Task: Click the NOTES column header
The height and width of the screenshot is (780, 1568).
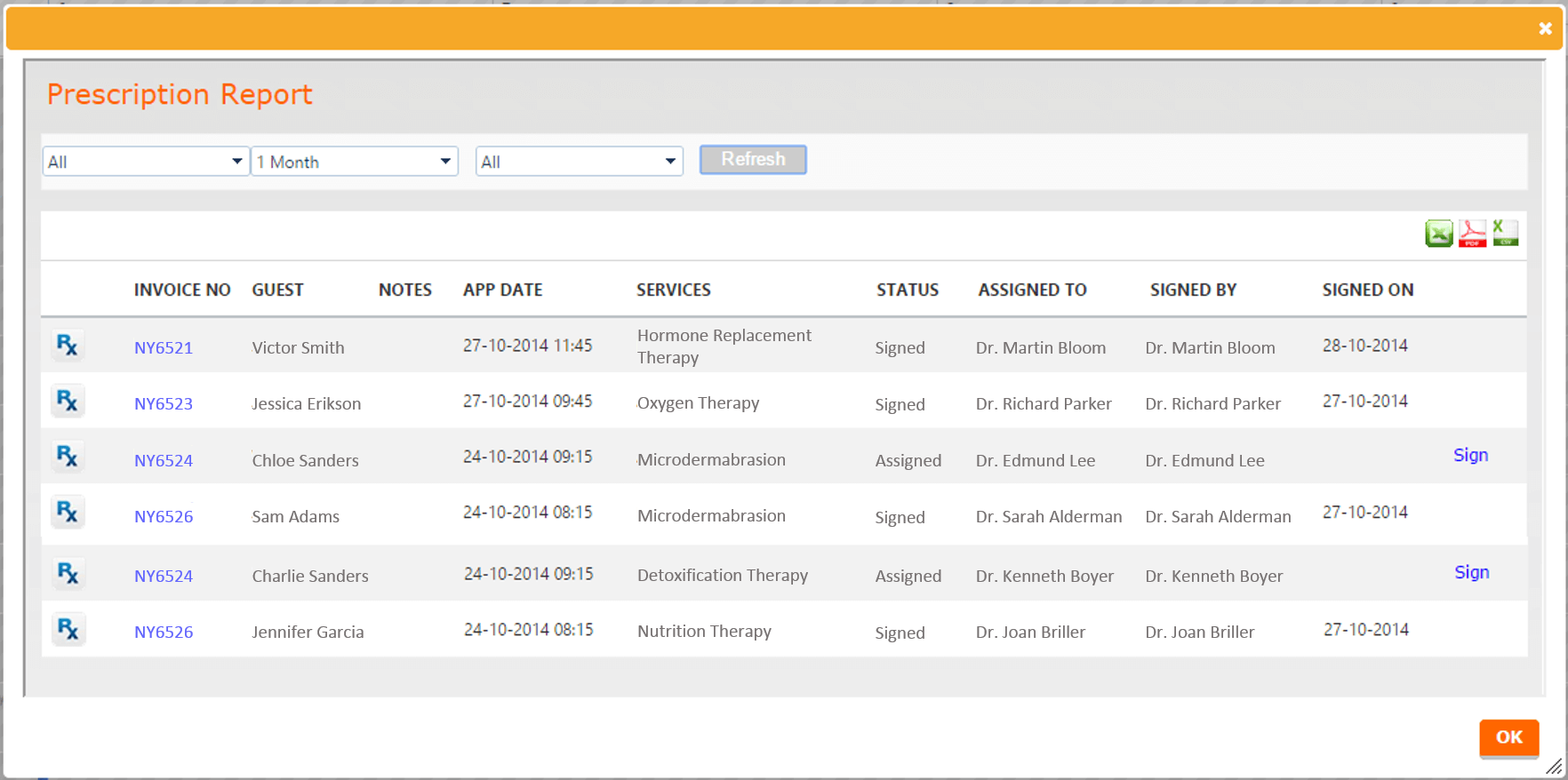Action: [405, 290]
